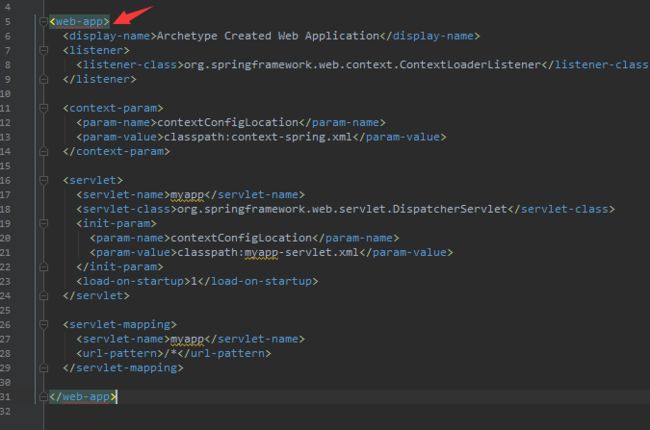Click 'myapp' servlet-name on line 17
This screenshot has height=430, width=650.
click(187, 195)
